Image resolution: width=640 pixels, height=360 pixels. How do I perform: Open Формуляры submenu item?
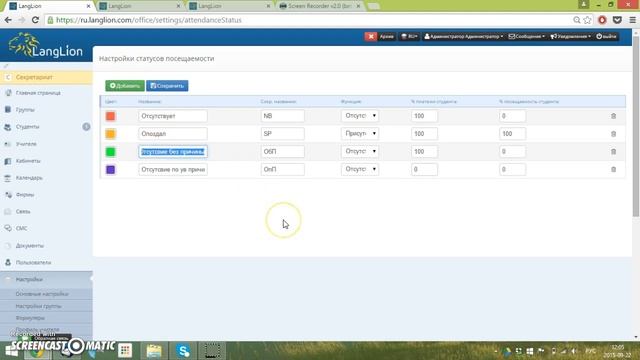click(30, 318)
